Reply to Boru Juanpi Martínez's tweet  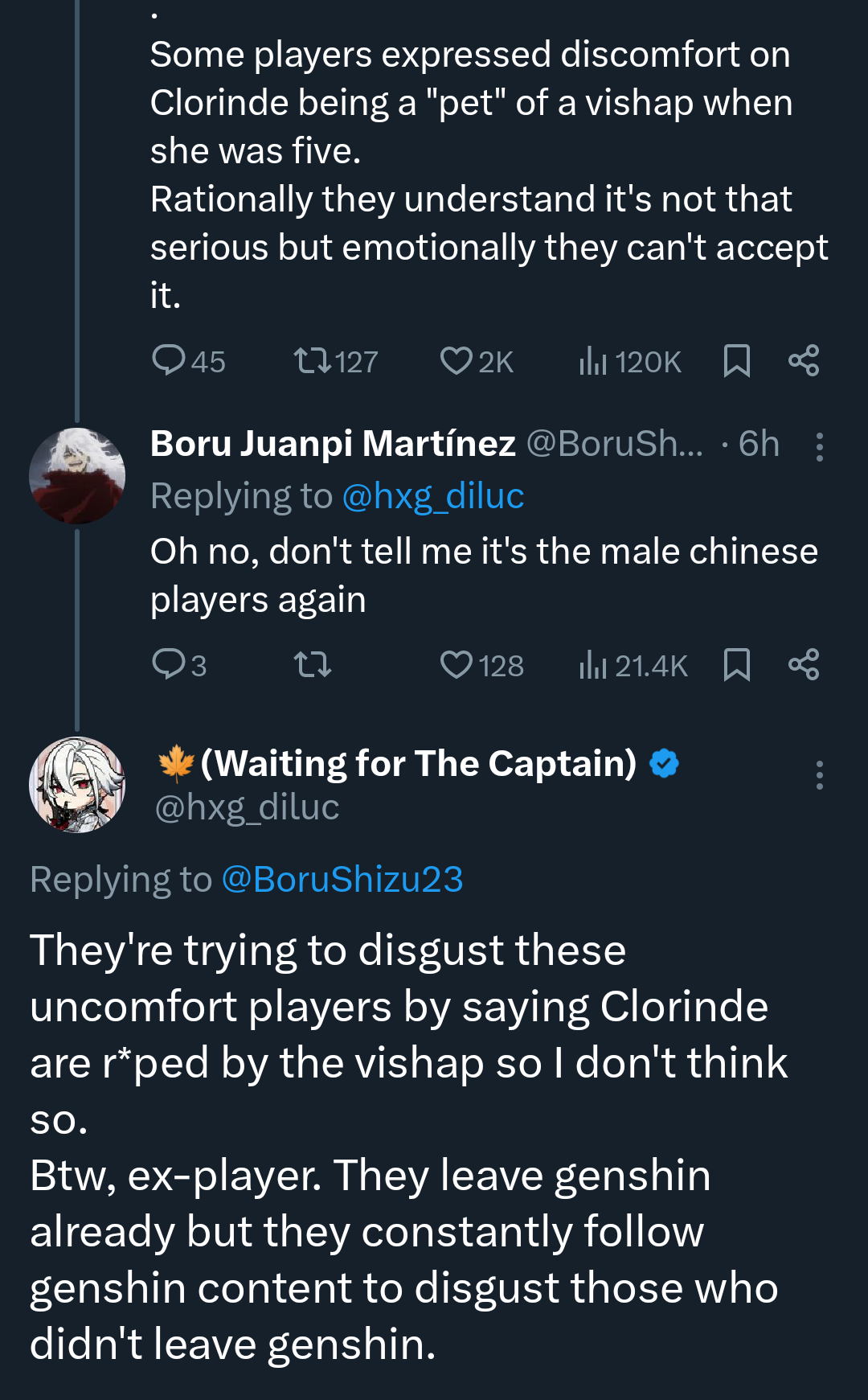pos(170,664)
